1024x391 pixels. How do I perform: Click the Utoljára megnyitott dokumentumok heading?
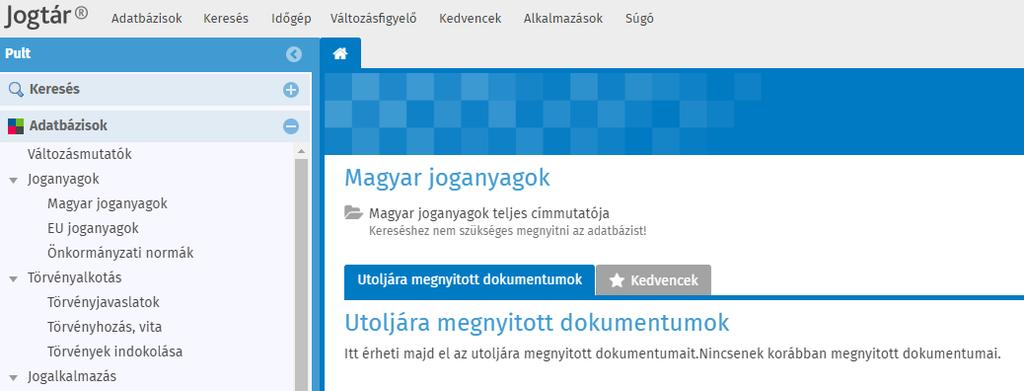click(537, 323)
